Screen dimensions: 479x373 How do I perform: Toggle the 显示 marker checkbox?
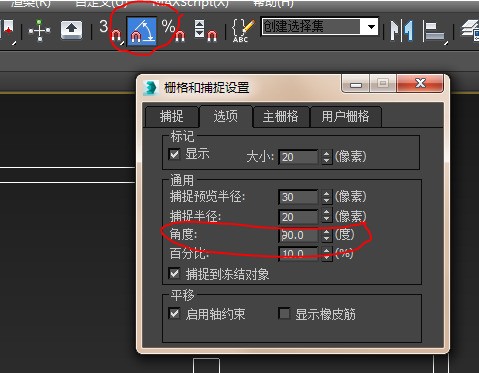(175, 154)
